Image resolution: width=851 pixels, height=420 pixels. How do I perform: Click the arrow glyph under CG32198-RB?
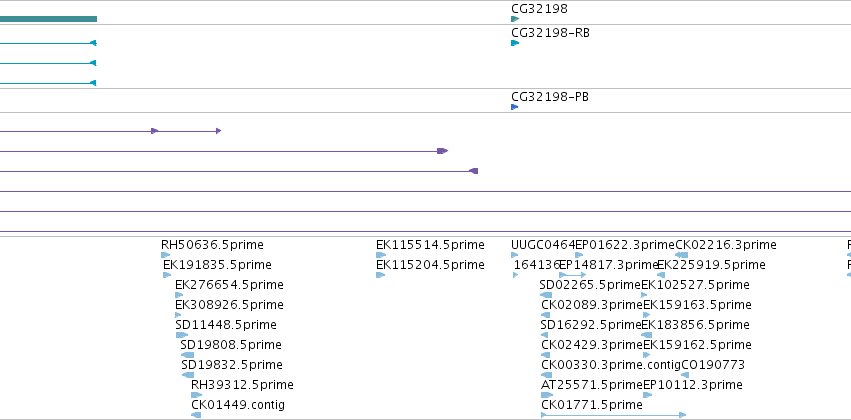pyautogui.click(x=515, y=43)
